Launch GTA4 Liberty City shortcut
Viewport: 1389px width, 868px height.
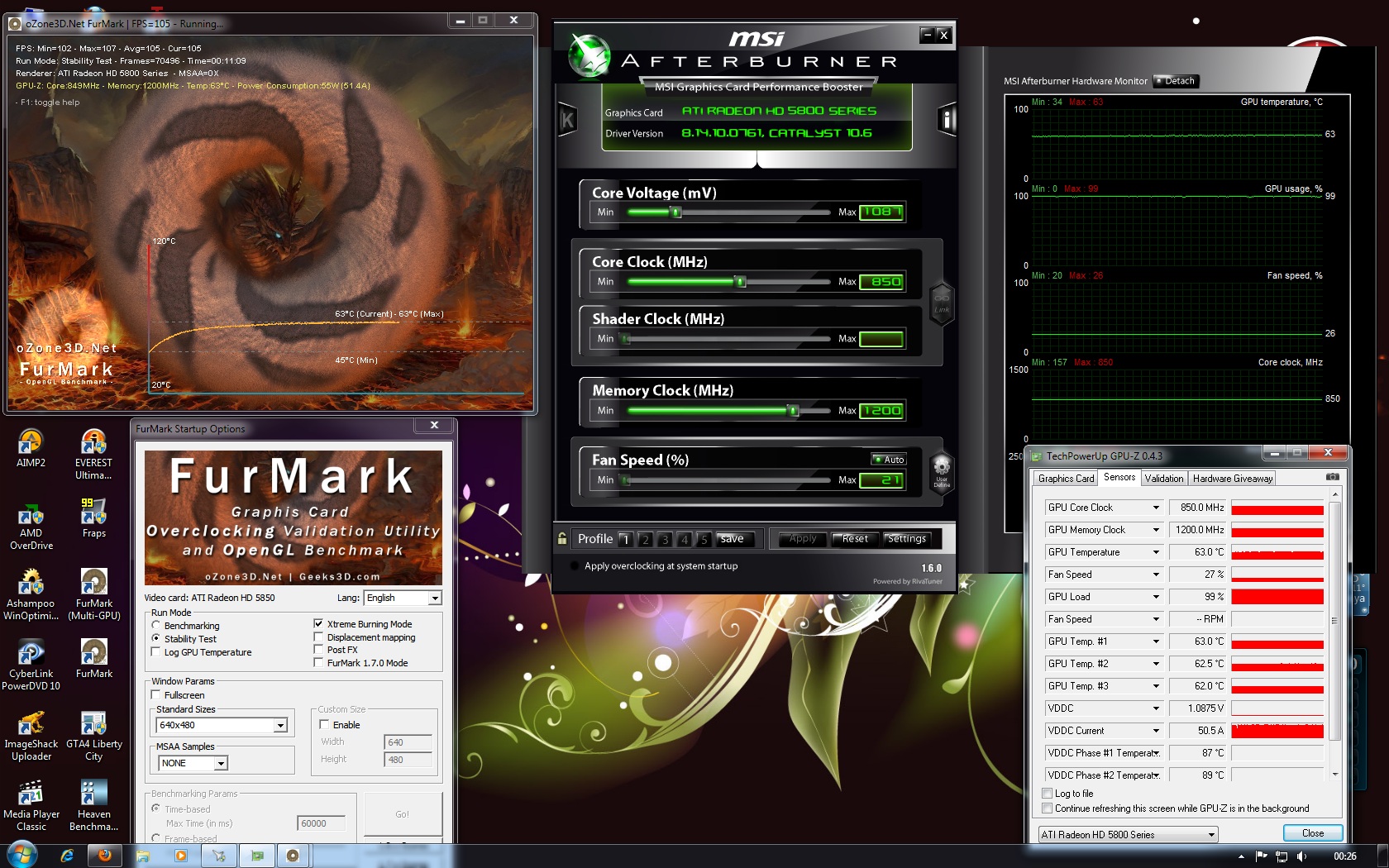pos(94,736)
